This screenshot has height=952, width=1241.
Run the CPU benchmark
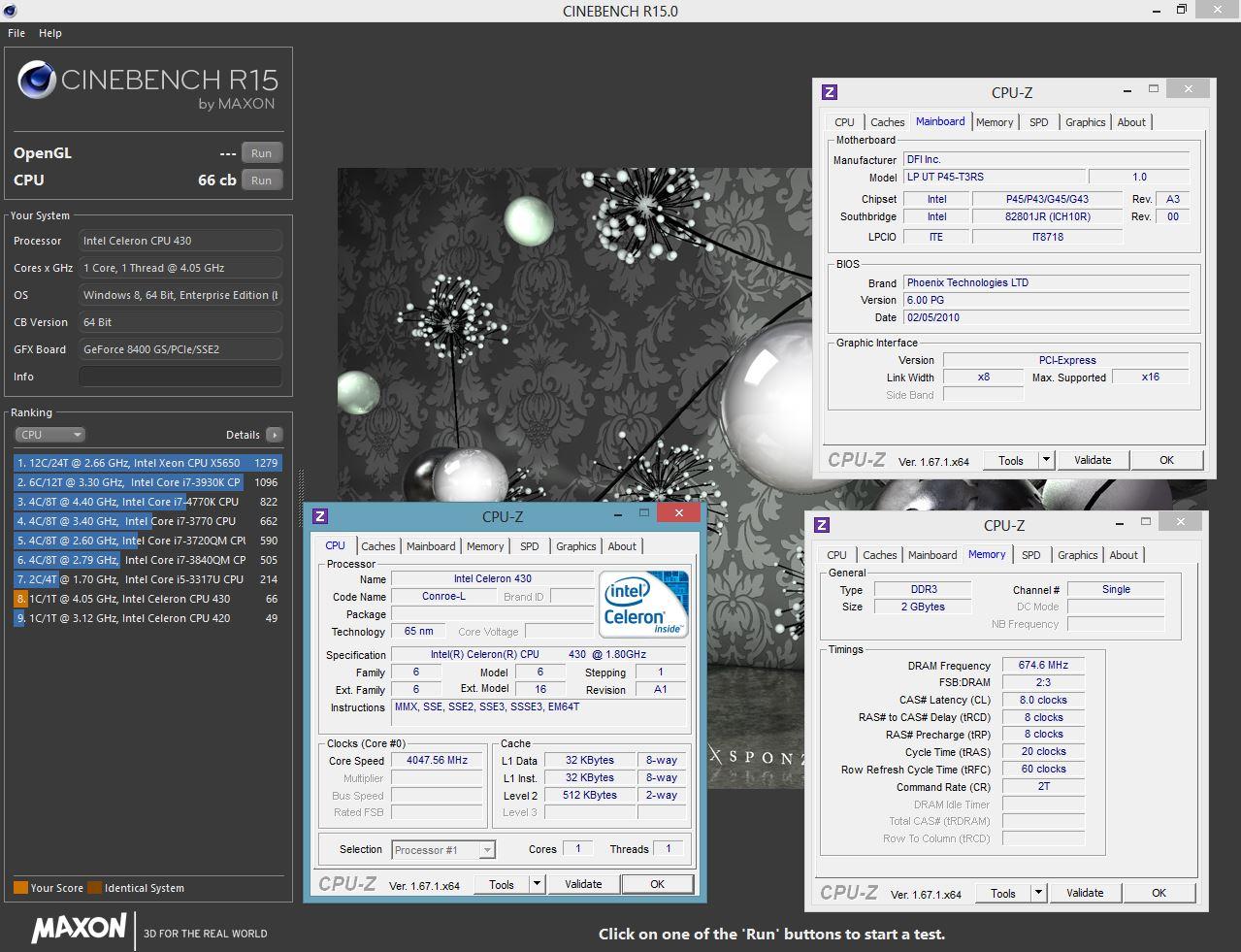pyautogui.click(x=262, y=181)
